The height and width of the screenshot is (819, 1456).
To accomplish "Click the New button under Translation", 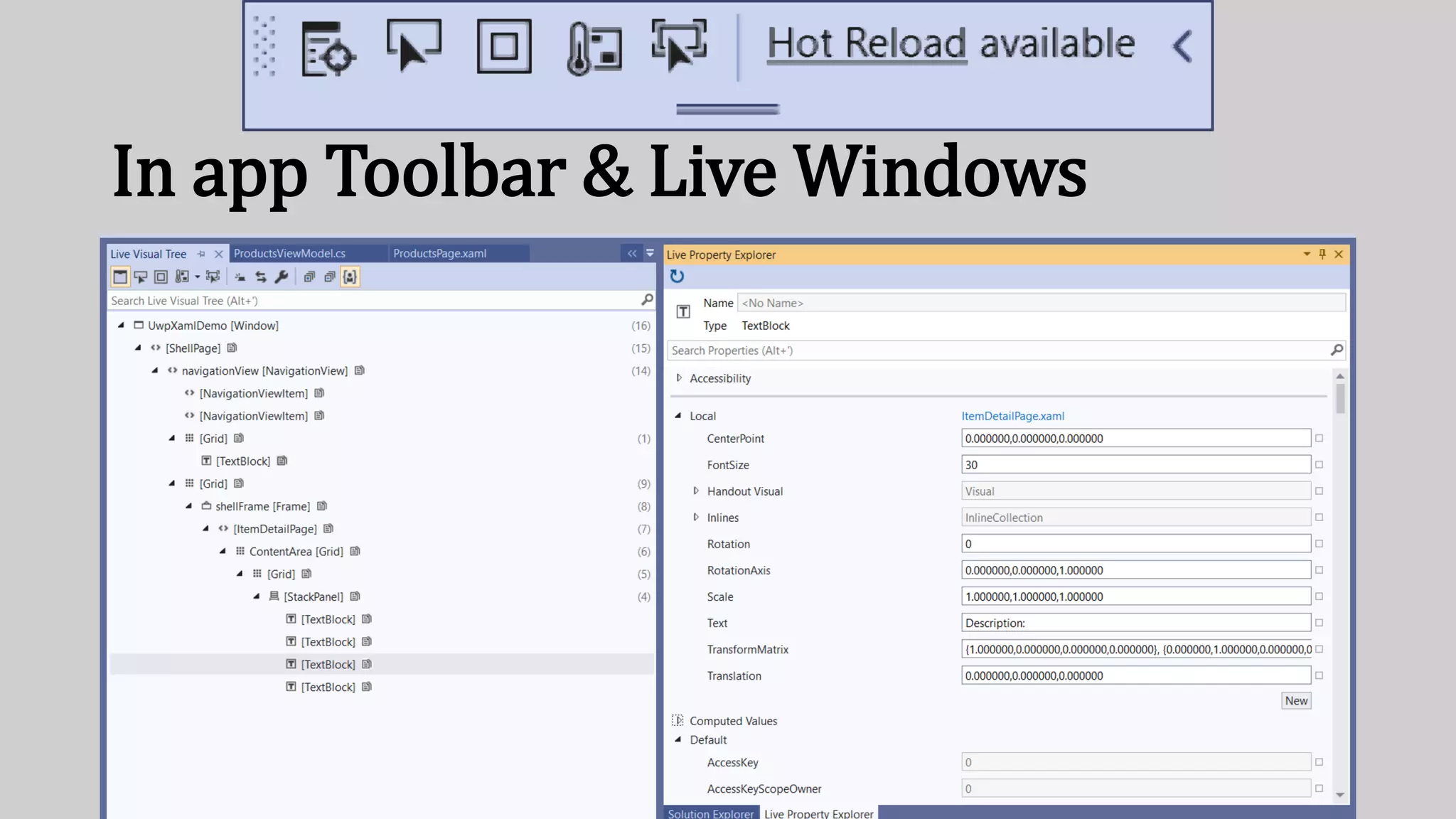I will pos(1296,701).
